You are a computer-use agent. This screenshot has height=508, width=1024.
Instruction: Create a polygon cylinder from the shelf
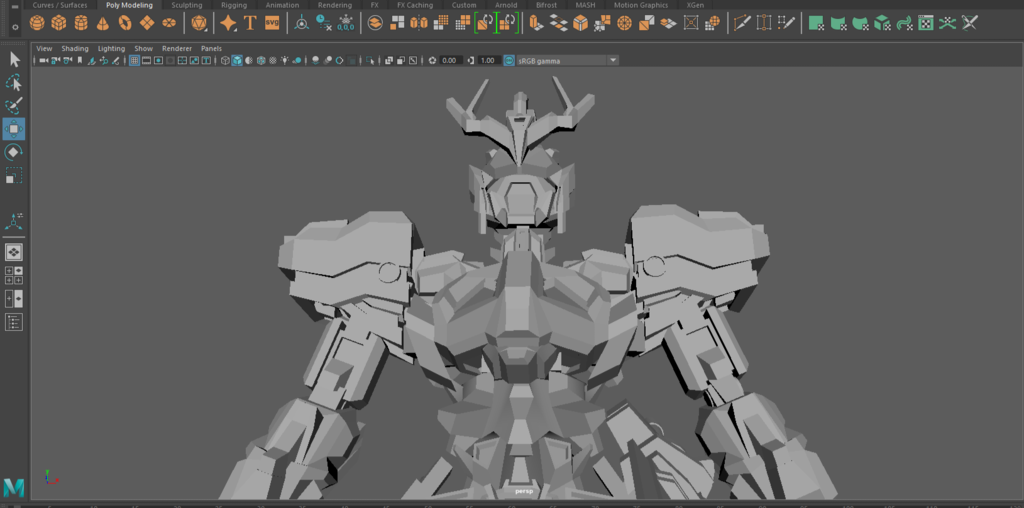81,24
